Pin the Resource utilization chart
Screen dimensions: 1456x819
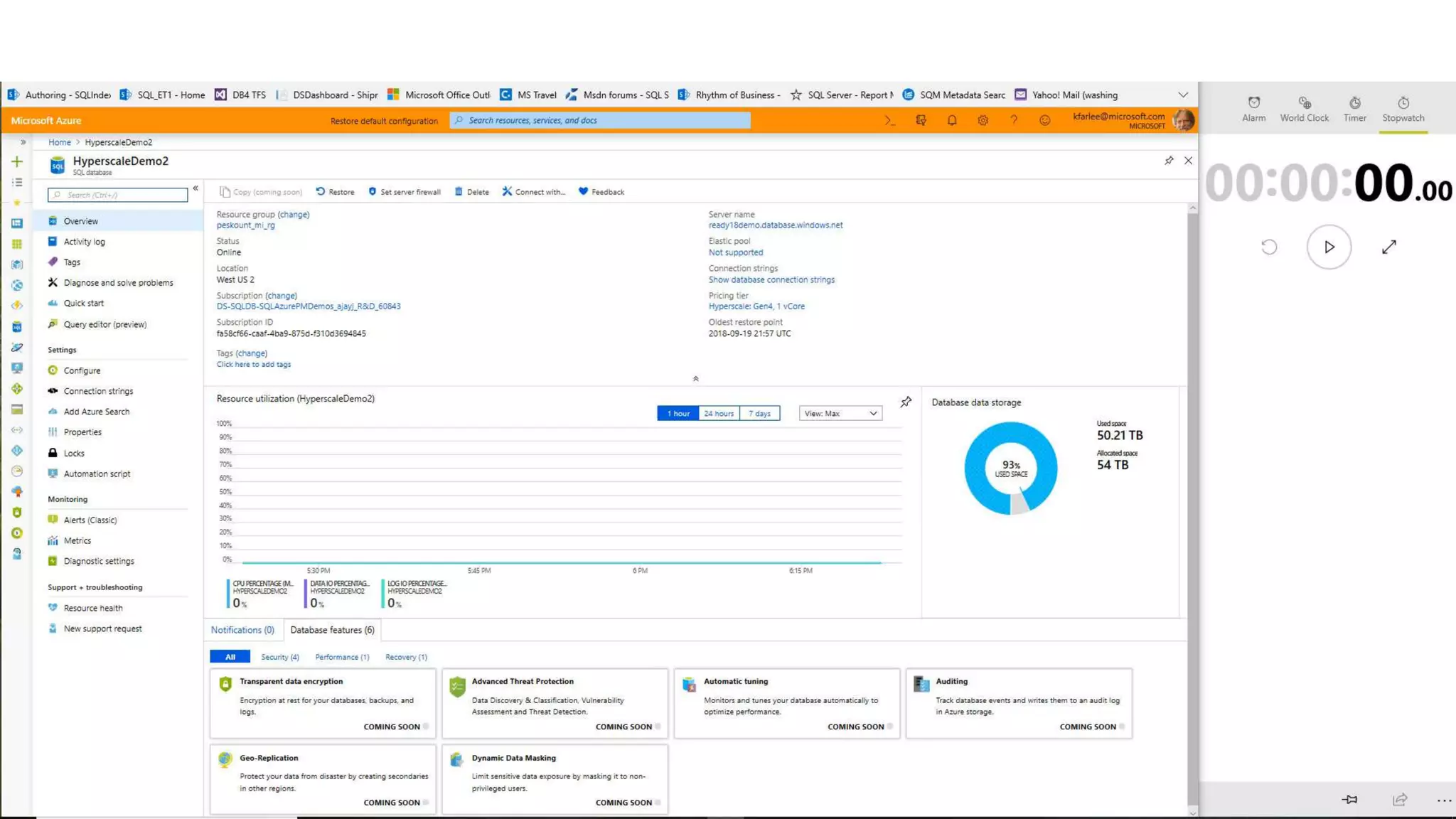tap(906, 402)
